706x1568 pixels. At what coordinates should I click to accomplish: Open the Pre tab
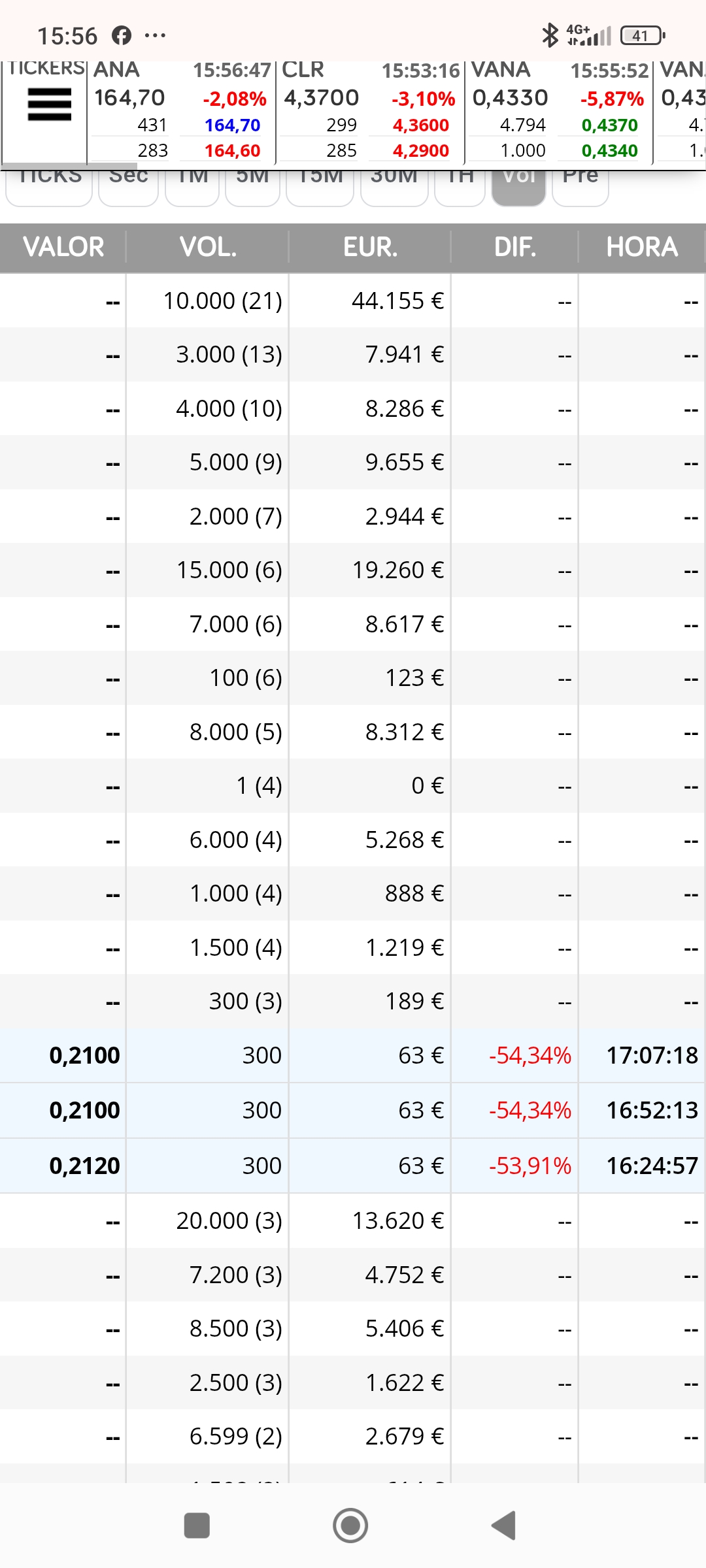580,188
